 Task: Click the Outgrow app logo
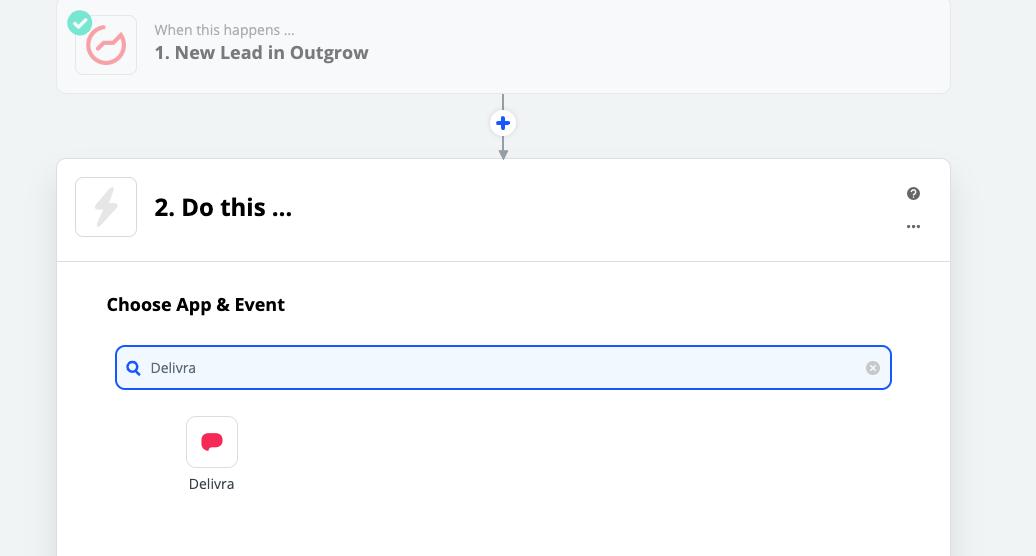[x=106, y=45]
